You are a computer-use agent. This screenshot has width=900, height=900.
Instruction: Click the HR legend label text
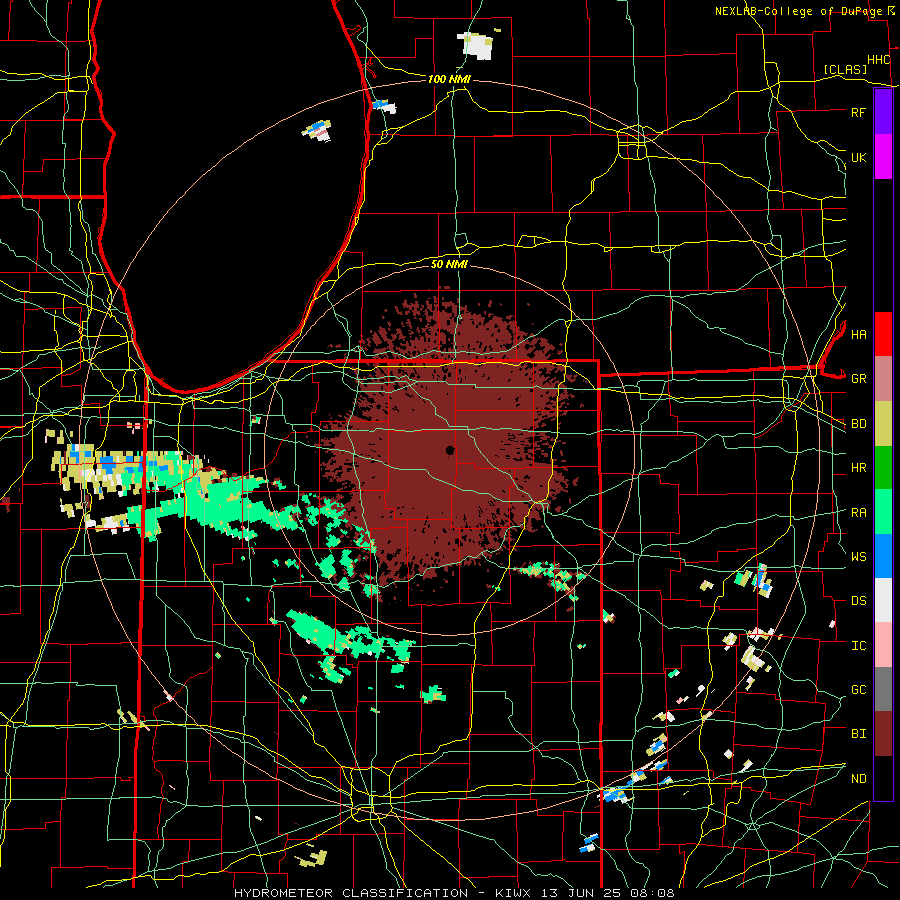pyautogui.click(x=859, y=468)
